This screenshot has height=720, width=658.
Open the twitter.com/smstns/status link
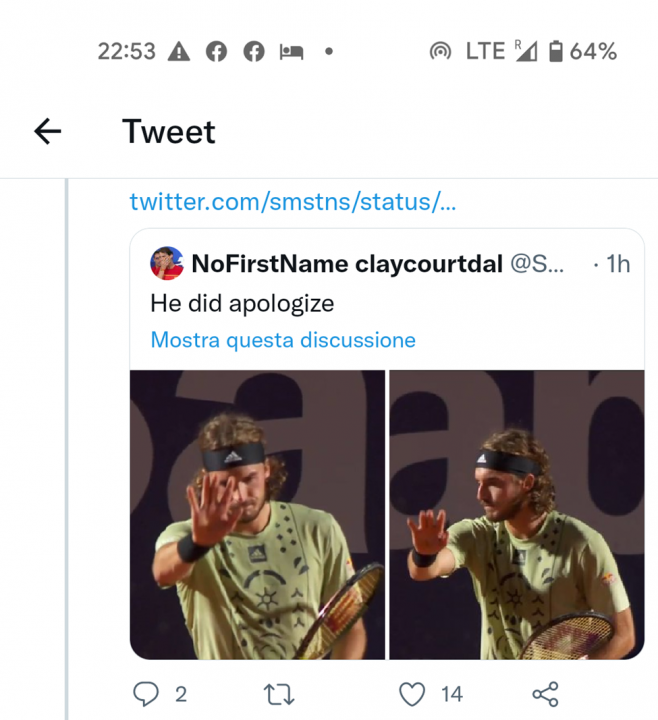click(293, 202)
